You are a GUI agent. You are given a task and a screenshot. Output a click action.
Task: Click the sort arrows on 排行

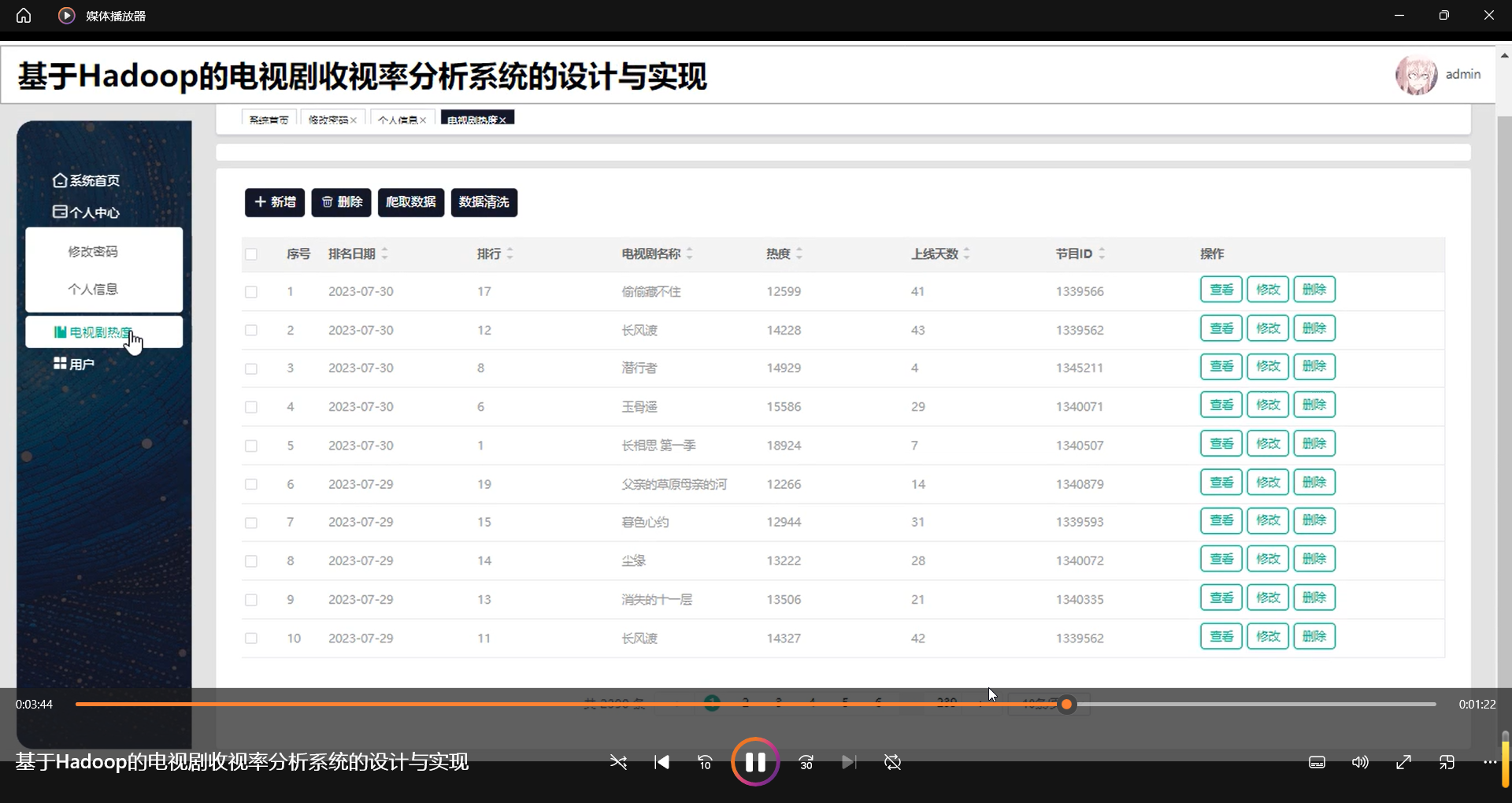(510, 253)
